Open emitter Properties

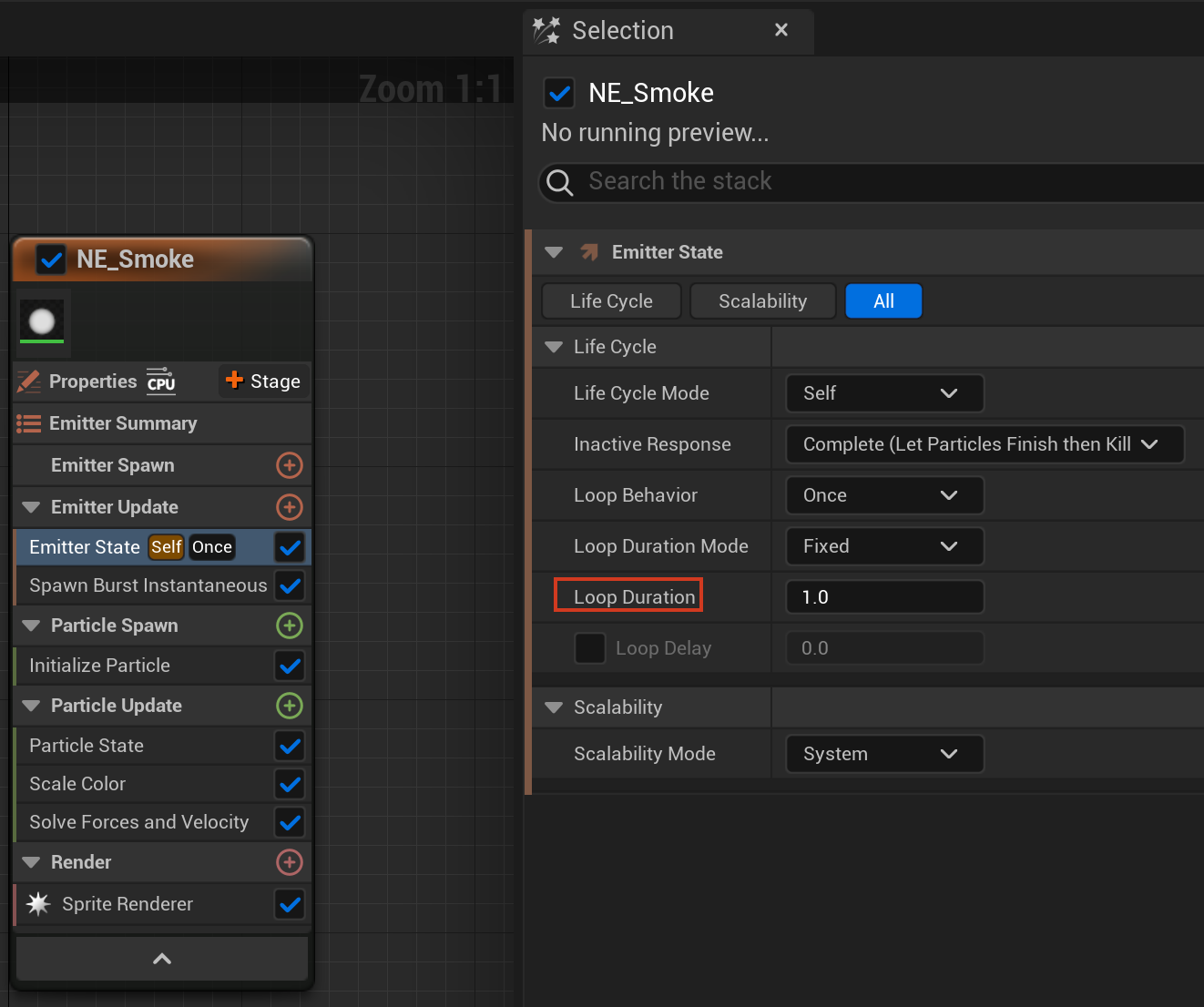click(93, 381)
